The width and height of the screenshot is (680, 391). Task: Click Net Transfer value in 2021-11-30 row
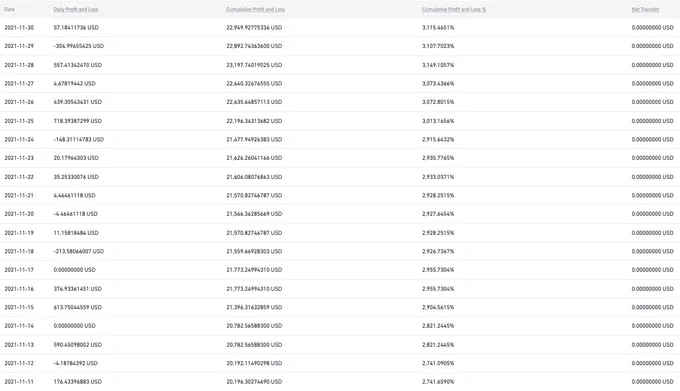(653, 27)
